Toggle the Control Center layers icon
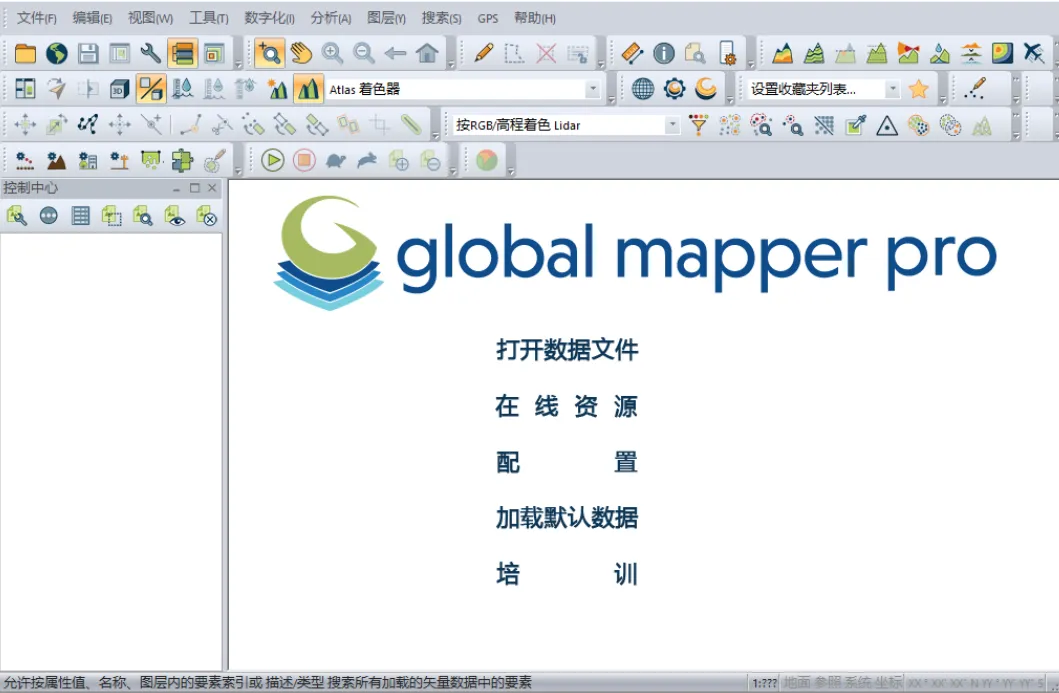 [182, 53]
